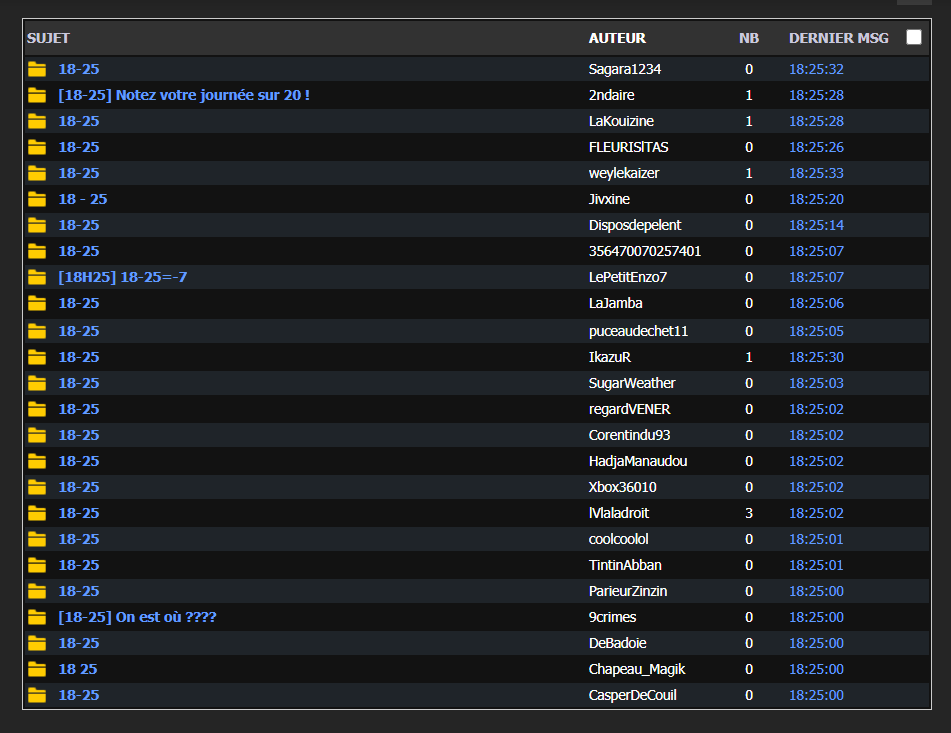The image size is (951, 733).
Task: Click the folder icon in CasperDeCouil's row
Action: pyautogui.click(x=37, y=695)
